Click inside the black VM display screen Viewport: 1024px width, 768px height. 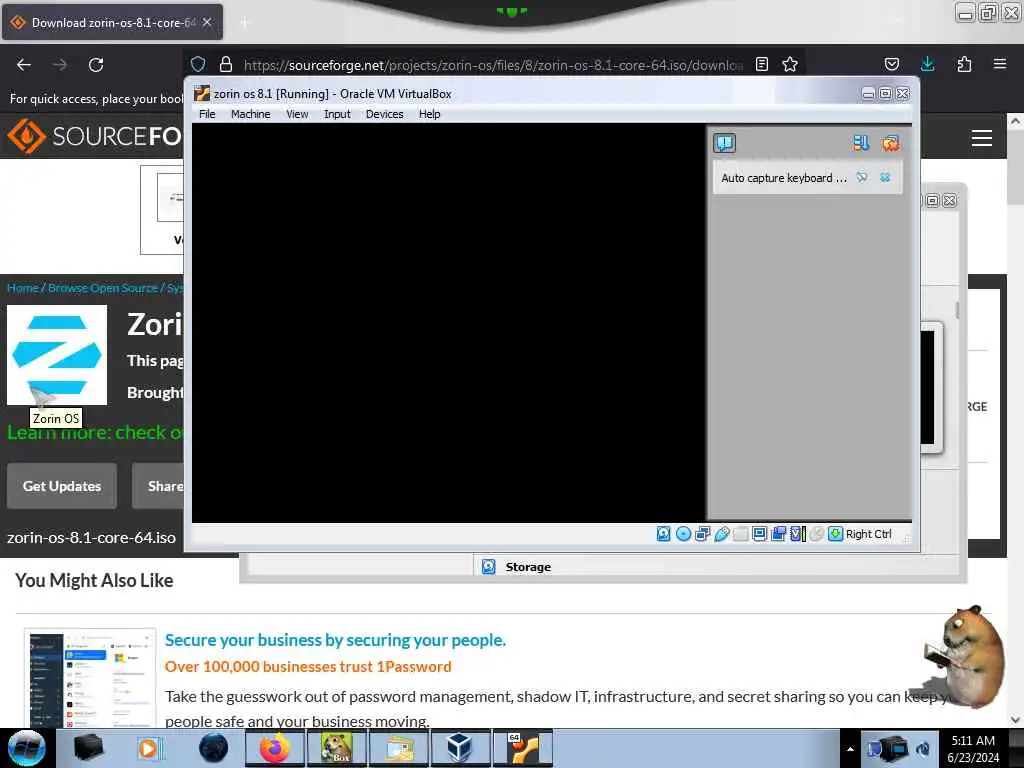pyautogui.click(x=448, y=323)
